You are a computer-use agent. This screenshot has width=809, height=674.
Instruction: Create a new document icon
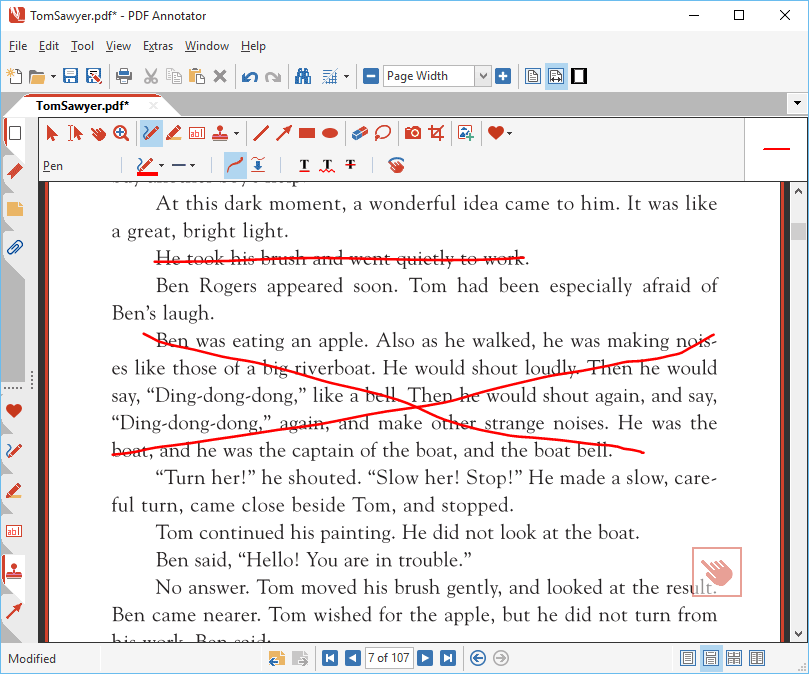point(14,76)
